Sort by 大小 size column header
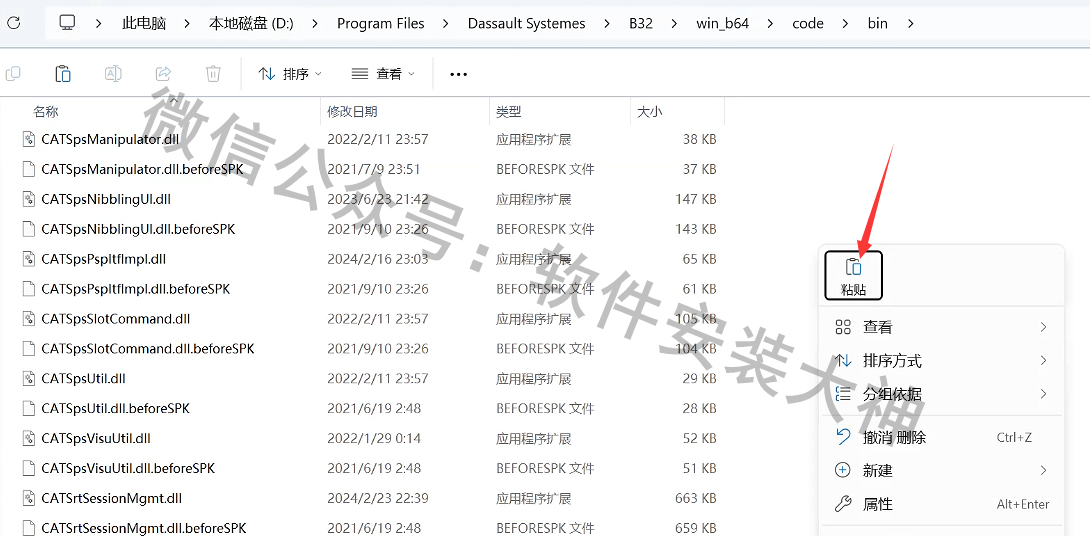Image resolution: width=1090 pixels, height=536 pixels. (x=649, y=112)
